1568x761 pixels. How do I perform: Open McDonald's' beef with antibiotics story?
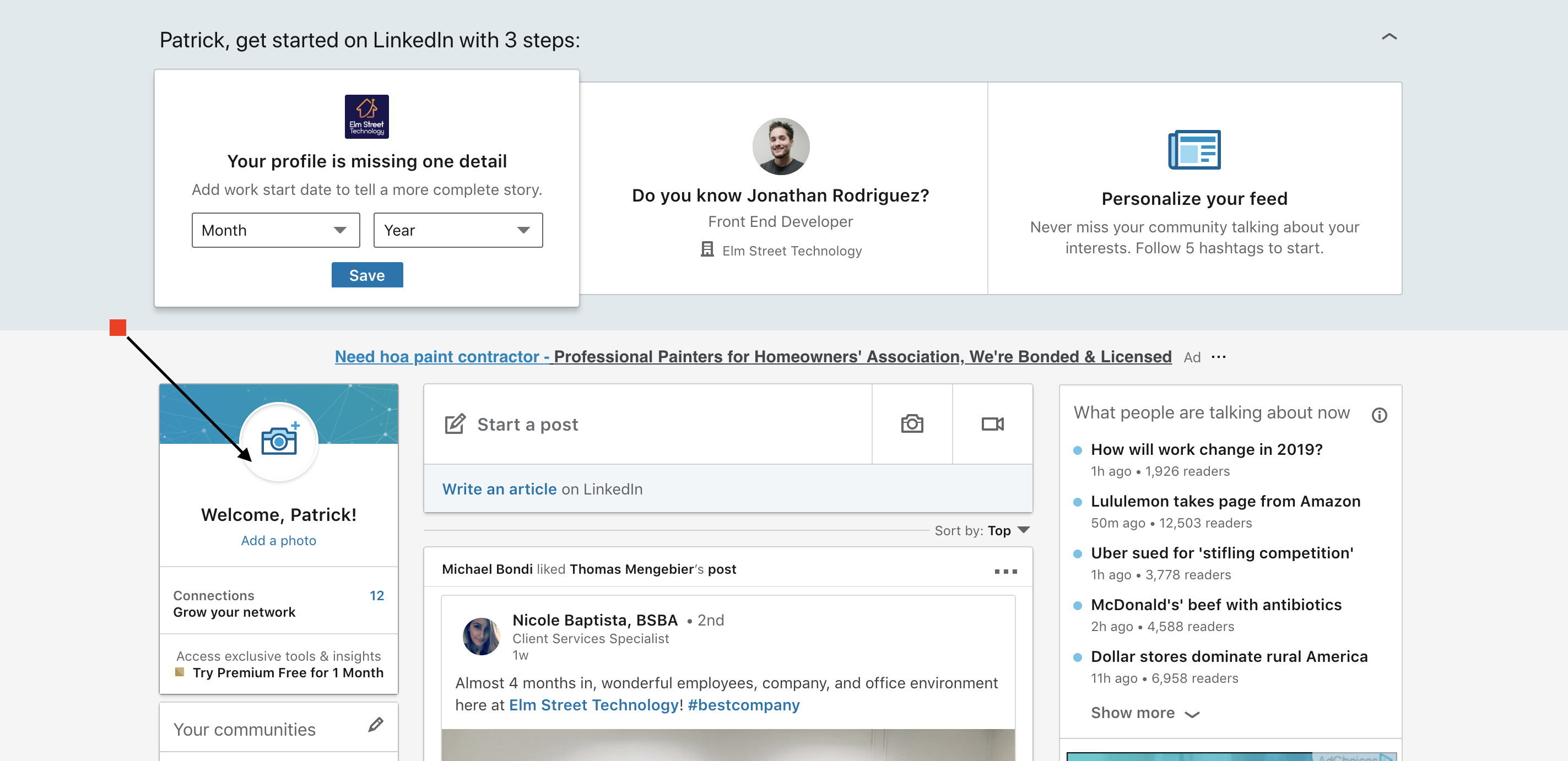[1216, 605]
